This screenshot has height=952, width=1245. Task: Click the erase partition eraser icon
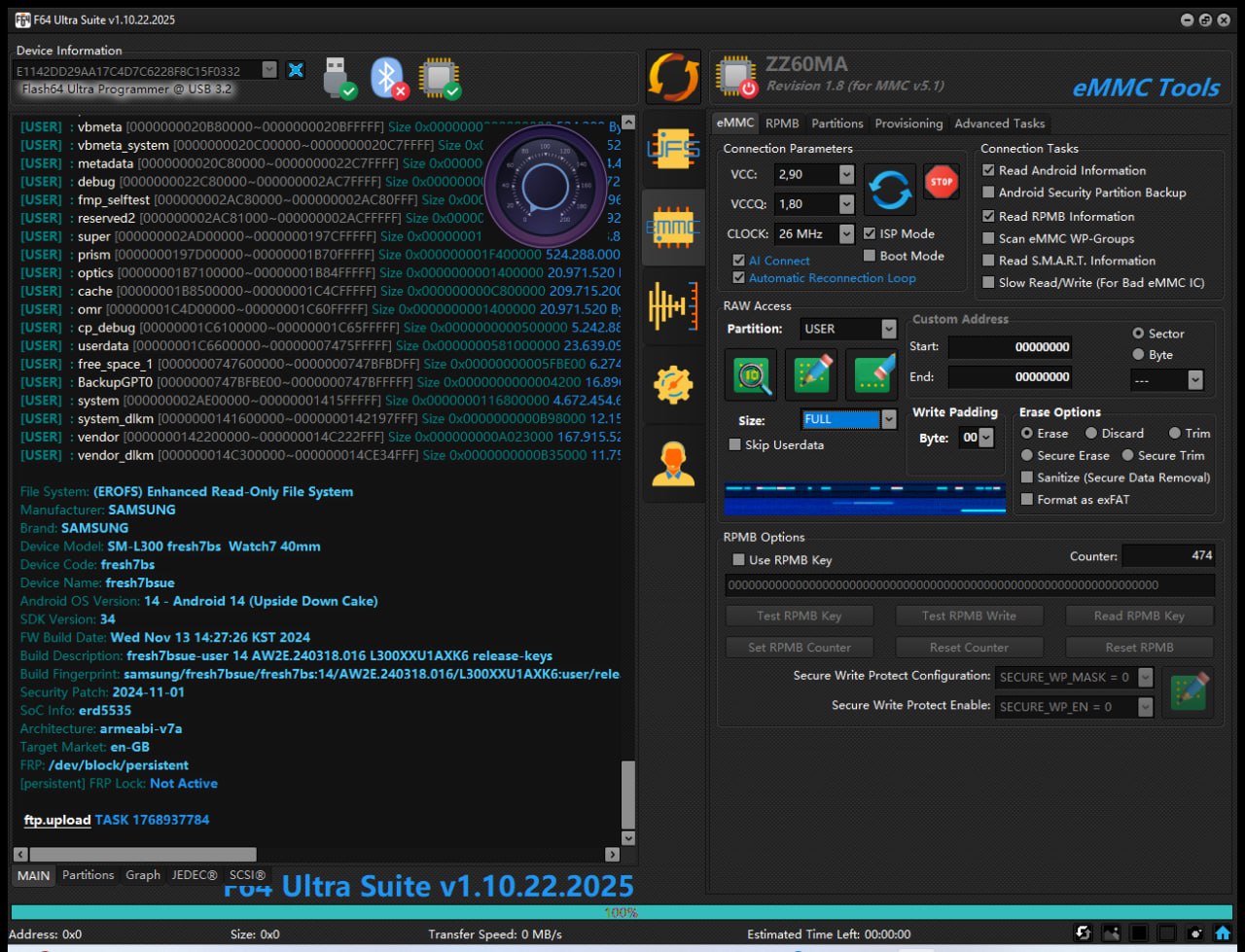coord(871,374)
